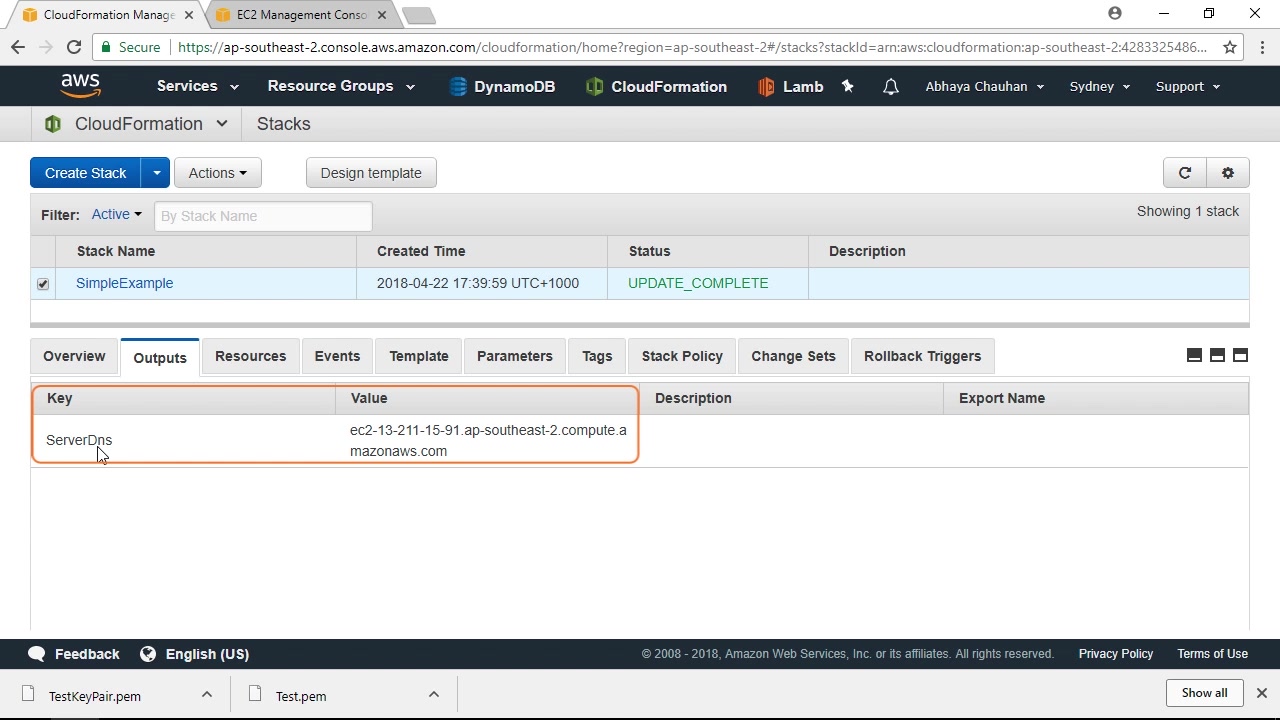Select the full-height pane layout icon
The image size is (1280, 720).
pyautogui.click(x=1240, y=356)
